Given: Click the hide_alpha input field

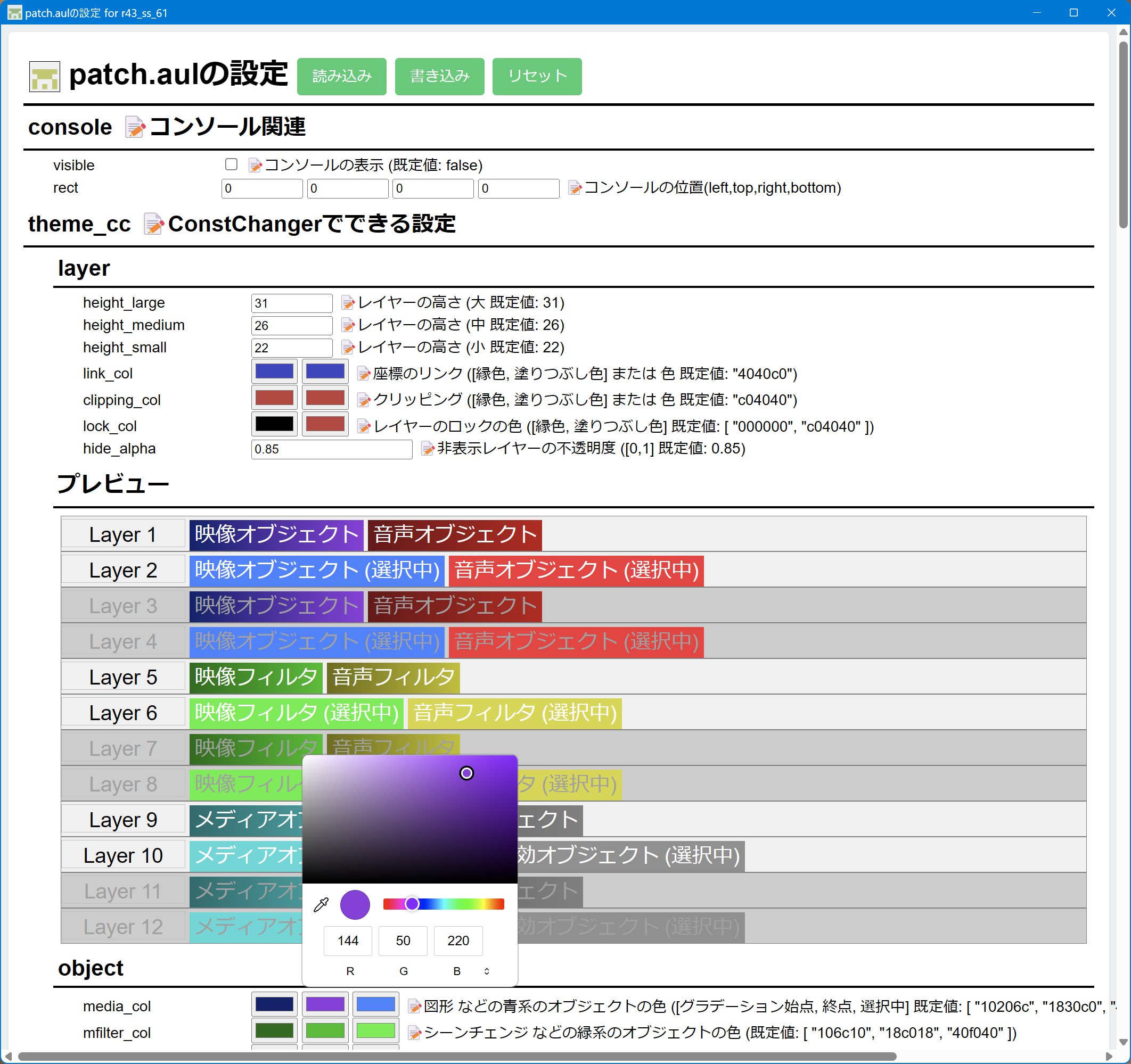Looking at the screenshot, I should [x=332, y=449].
